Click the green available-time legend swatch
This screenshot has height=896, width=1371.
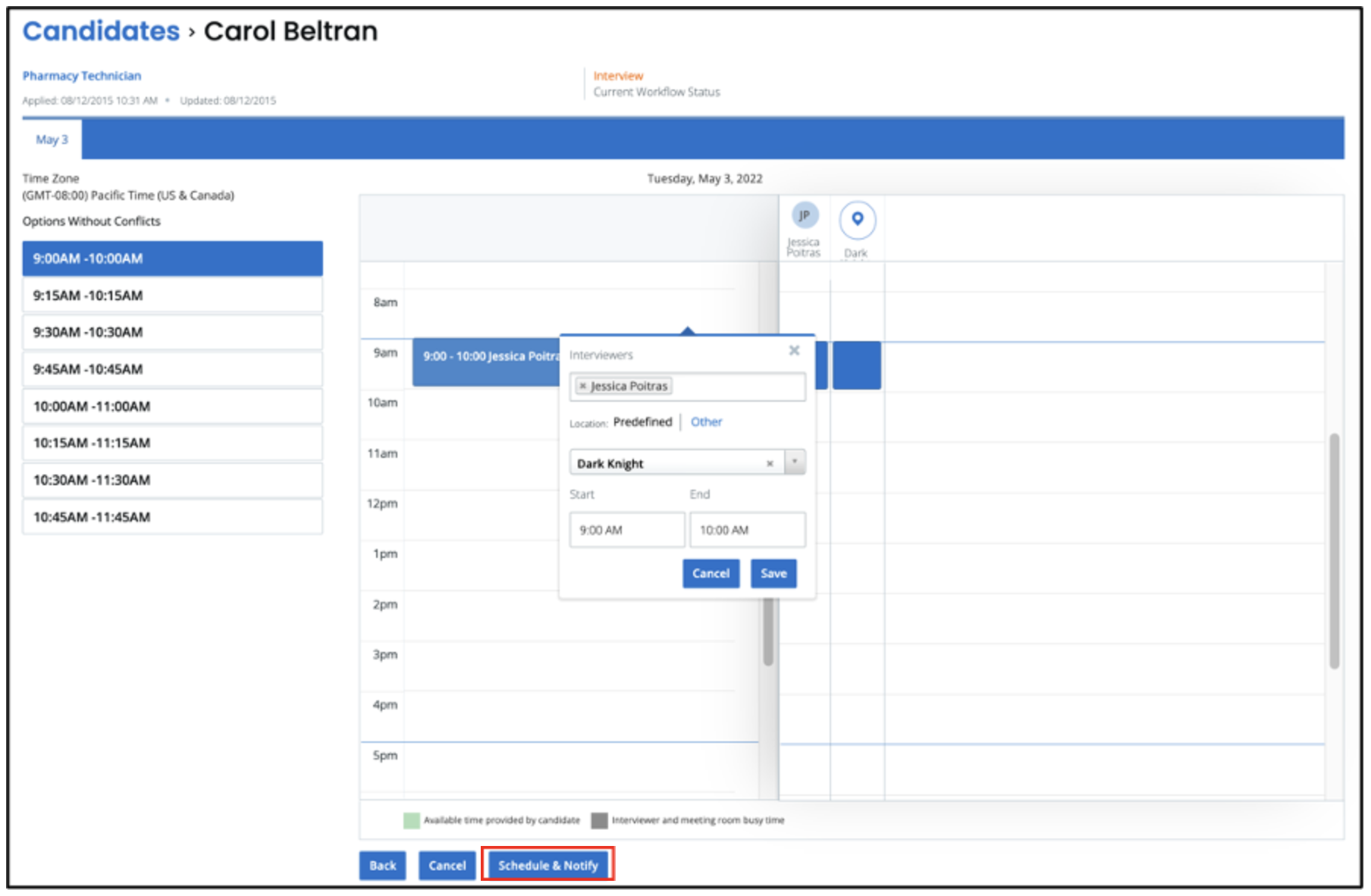(412, 820)
